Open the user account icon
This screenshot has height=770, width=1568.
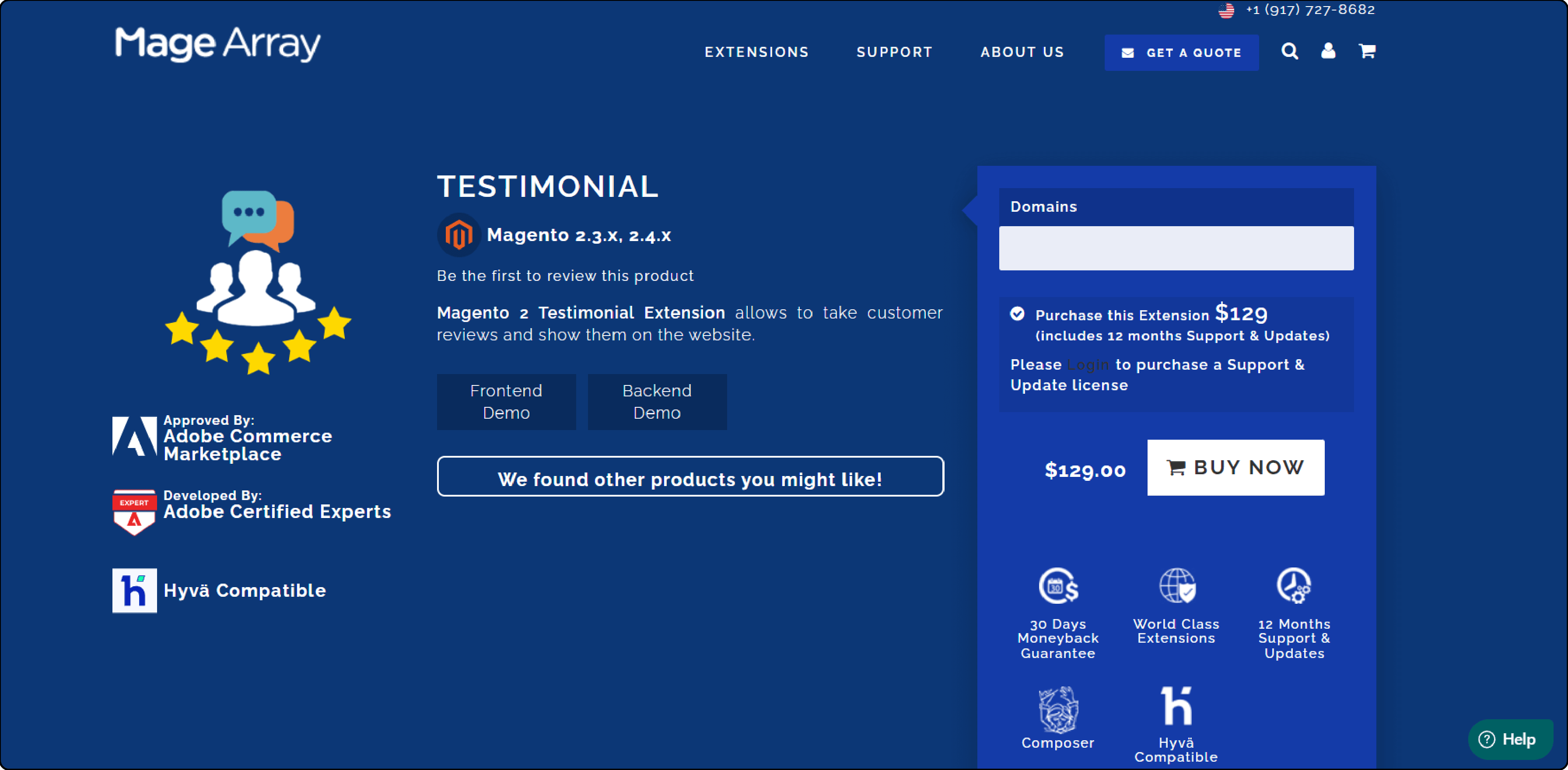point(1328,51)
